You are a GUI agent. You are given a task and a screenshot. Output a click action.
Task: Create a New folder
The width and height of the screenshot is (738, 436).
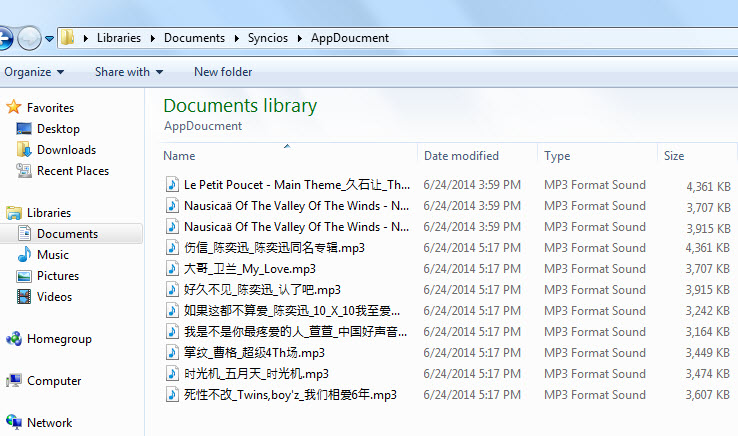point(223,72)
